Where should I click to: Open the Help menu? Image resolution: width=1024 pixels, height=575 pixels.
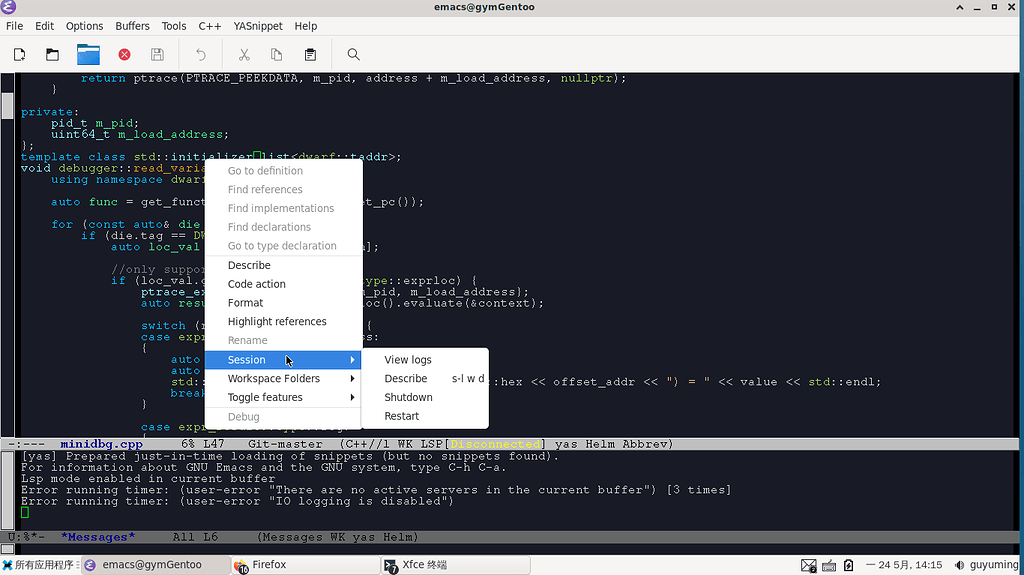click(306, 26)
